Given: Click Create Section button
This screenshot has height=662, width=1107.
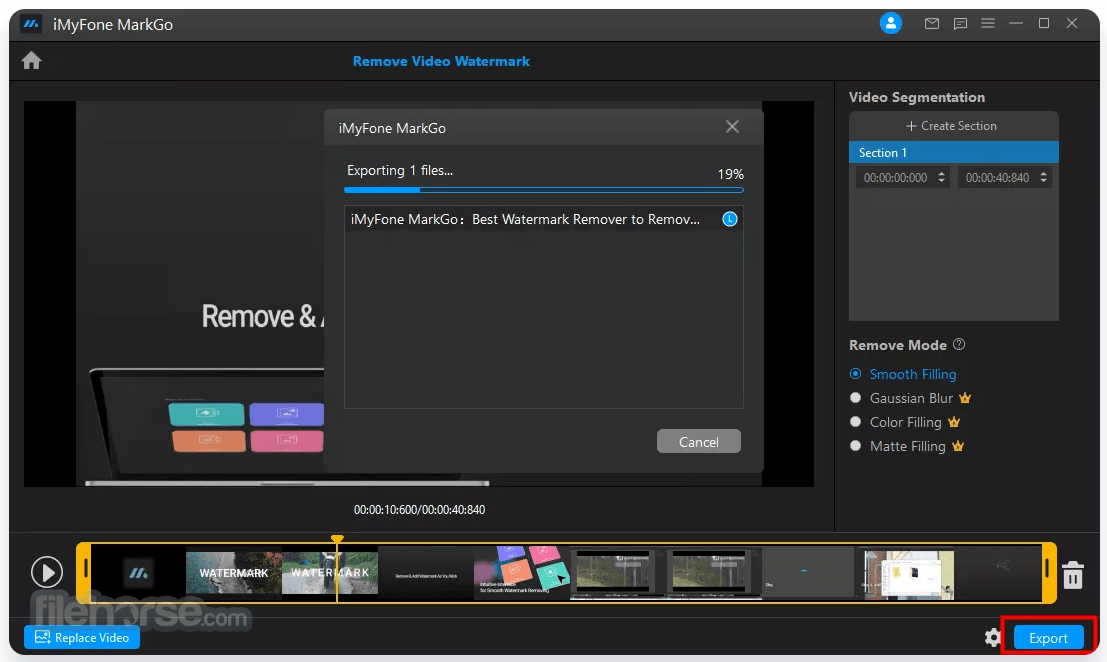Looking at the screenshot, I should [x=951, y=126].
